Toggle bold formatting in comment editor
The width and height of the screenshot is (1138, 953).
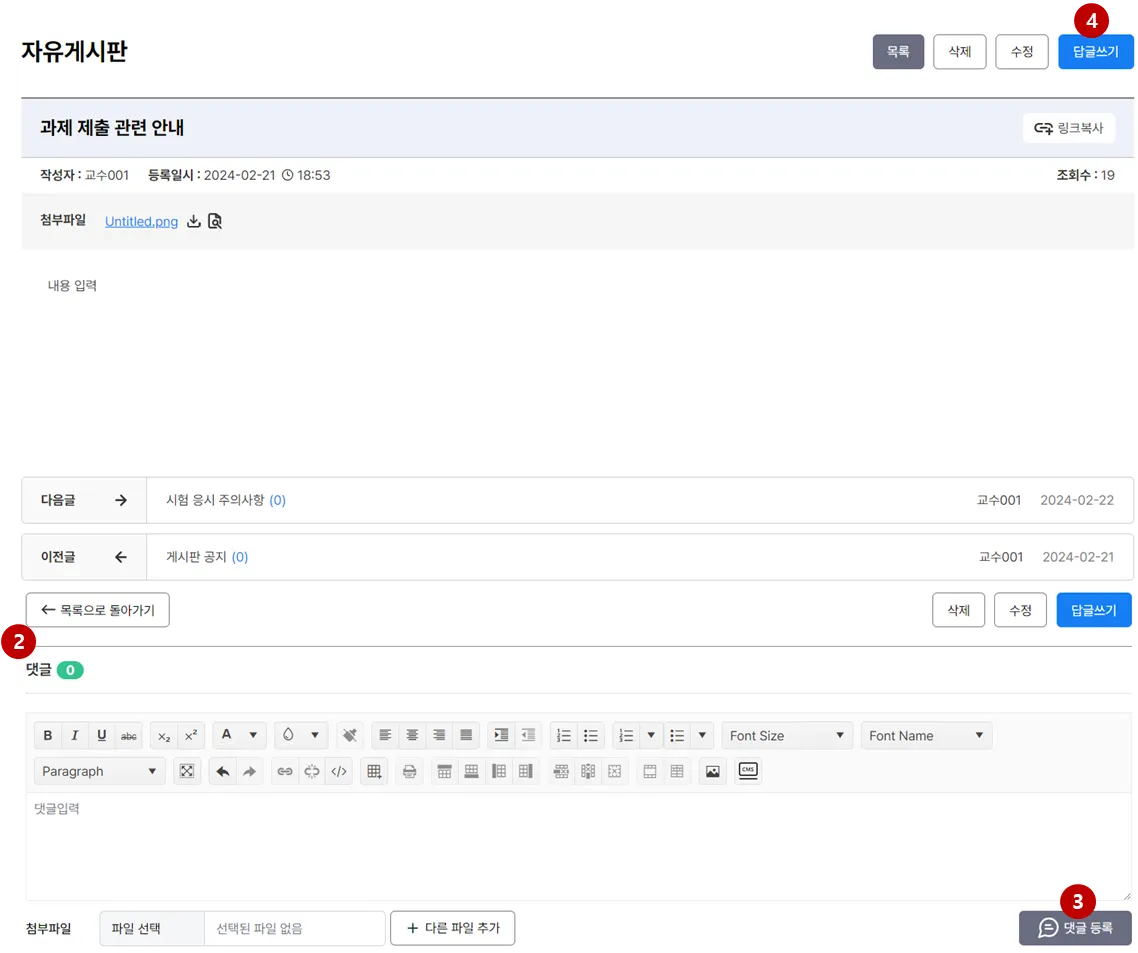tap(48, 735)
